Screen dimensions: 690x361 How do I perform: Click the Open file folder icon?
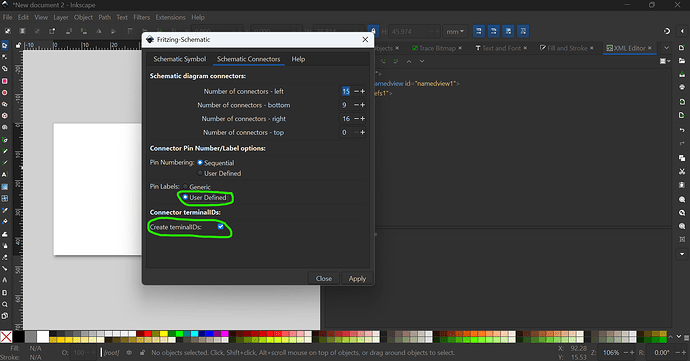(682, 61)
